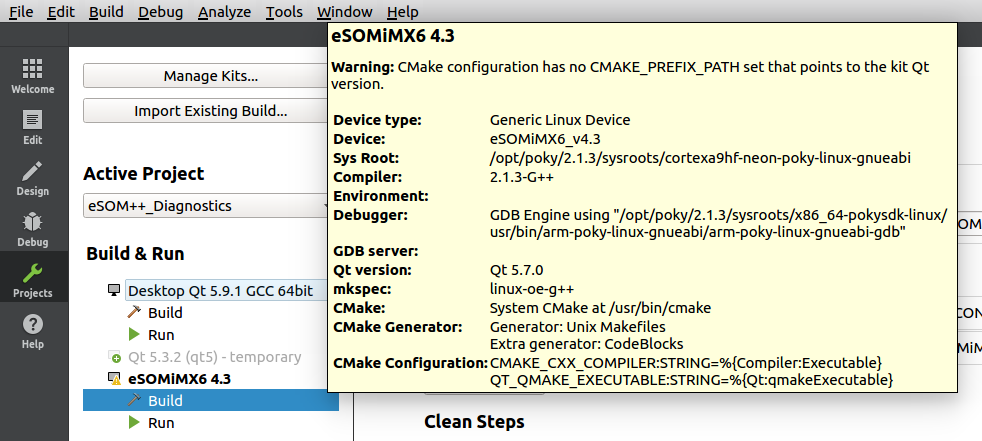Viewport: 982px width, 441px height.
Task: Select Run under eSOMiMX6 4.3 kit
Action: tap(161, 422)
